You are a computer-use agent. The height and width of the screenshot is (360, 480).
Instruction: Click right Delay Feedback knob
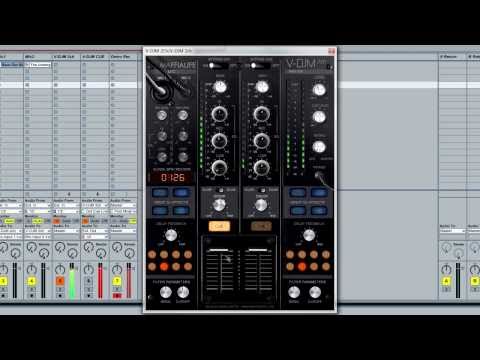[x=309, y=235]
